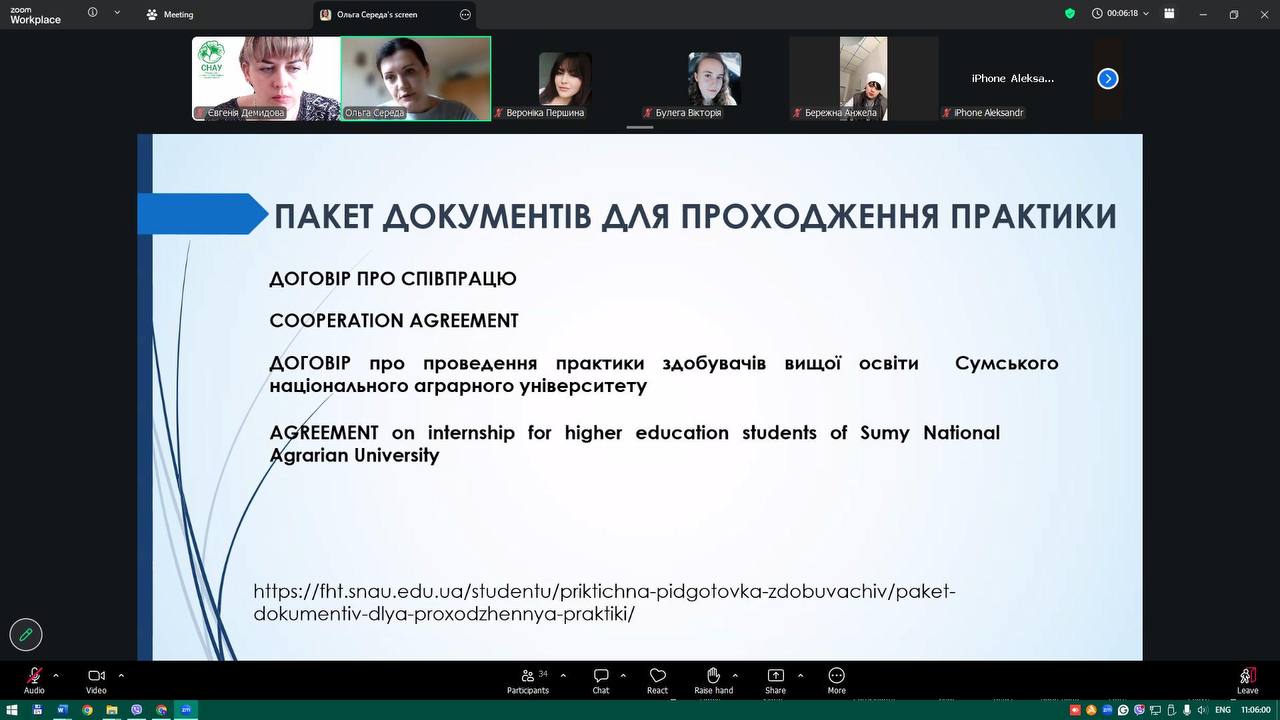Click the Share screen icon
Viewport: 1280px width, 720px height.
pyautogui.click(x=775, y=677)
